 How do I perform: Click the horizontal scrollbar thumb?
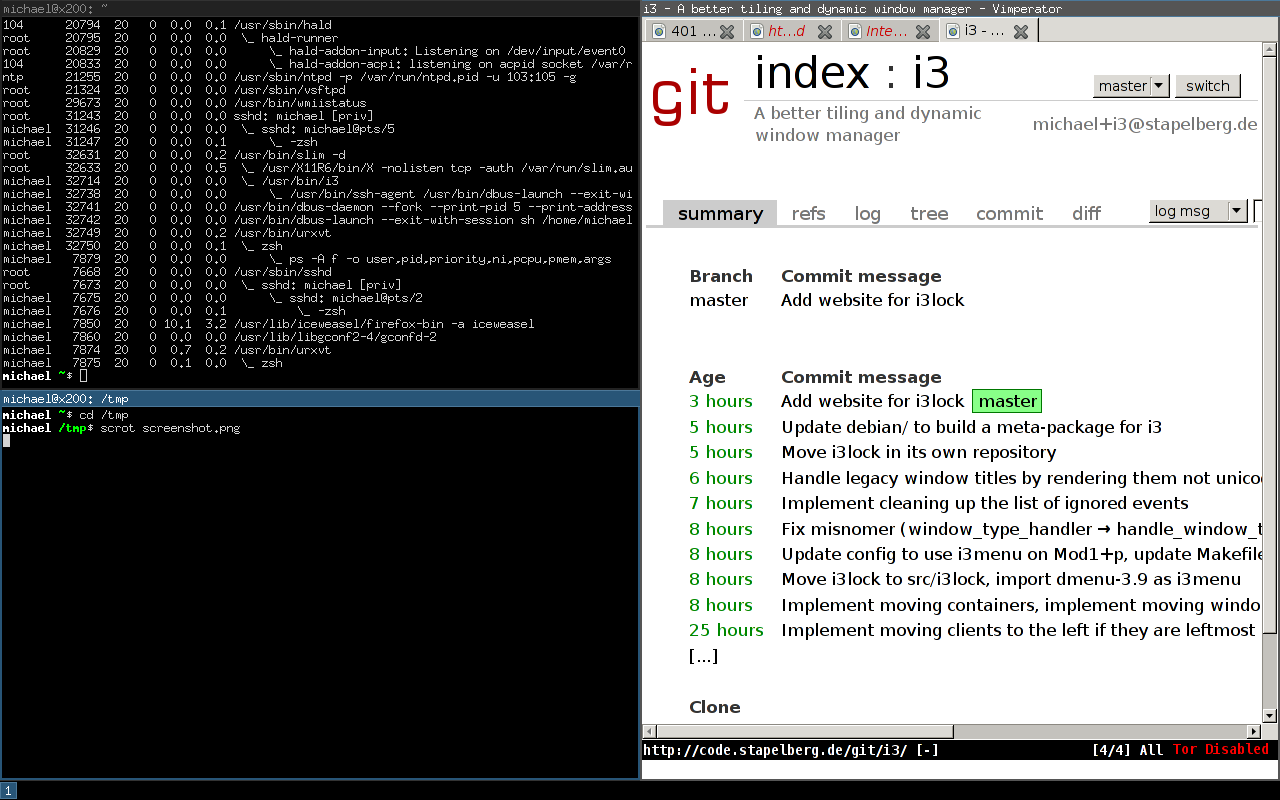tap(805, 732)
